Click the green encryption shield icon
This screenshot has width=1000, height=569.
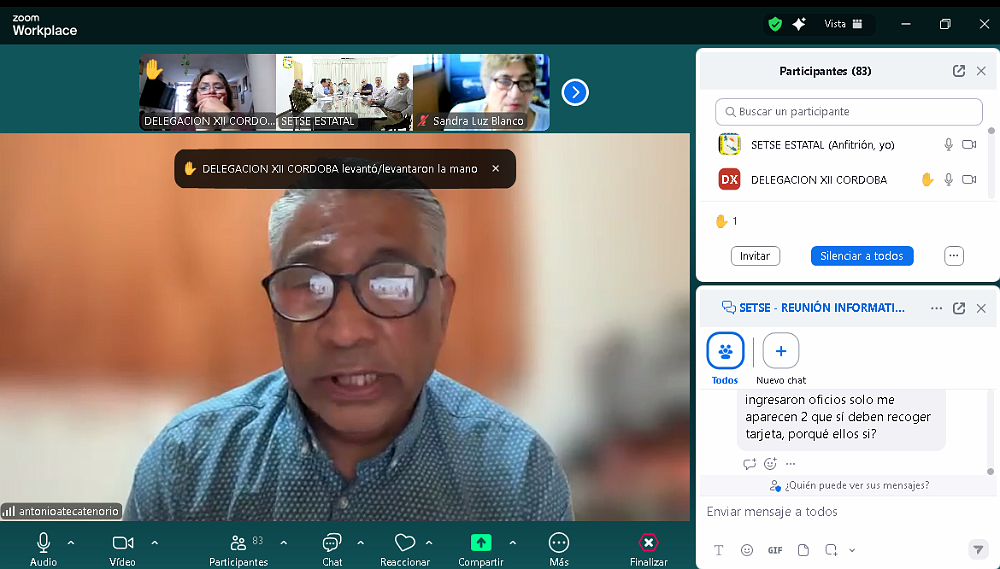[x=775, y=24]
